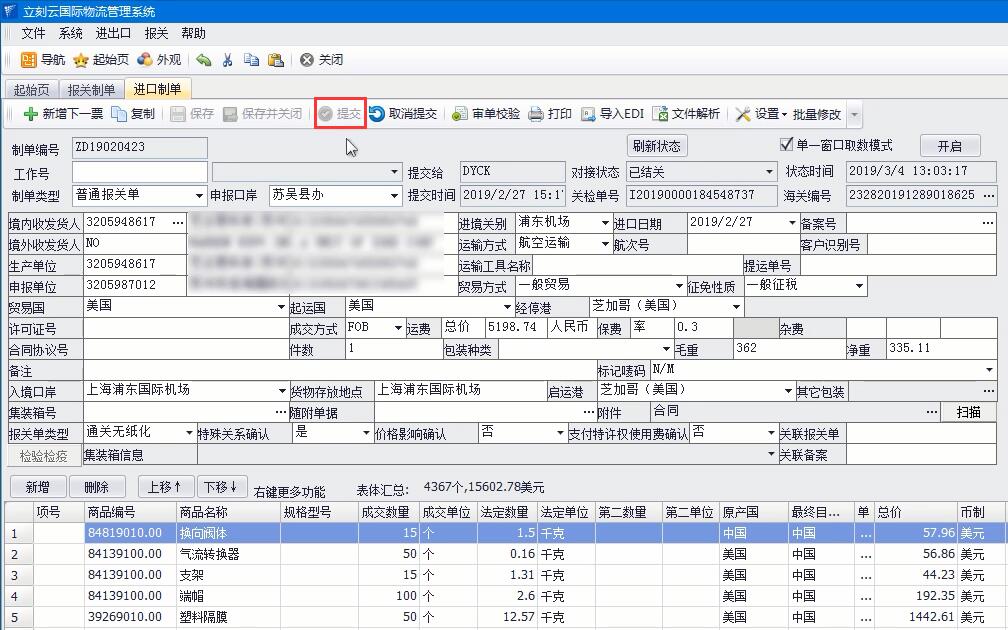Open 文件解析 file parsing tool
This screenshot has width=1008, height=630.
(660, 114)
